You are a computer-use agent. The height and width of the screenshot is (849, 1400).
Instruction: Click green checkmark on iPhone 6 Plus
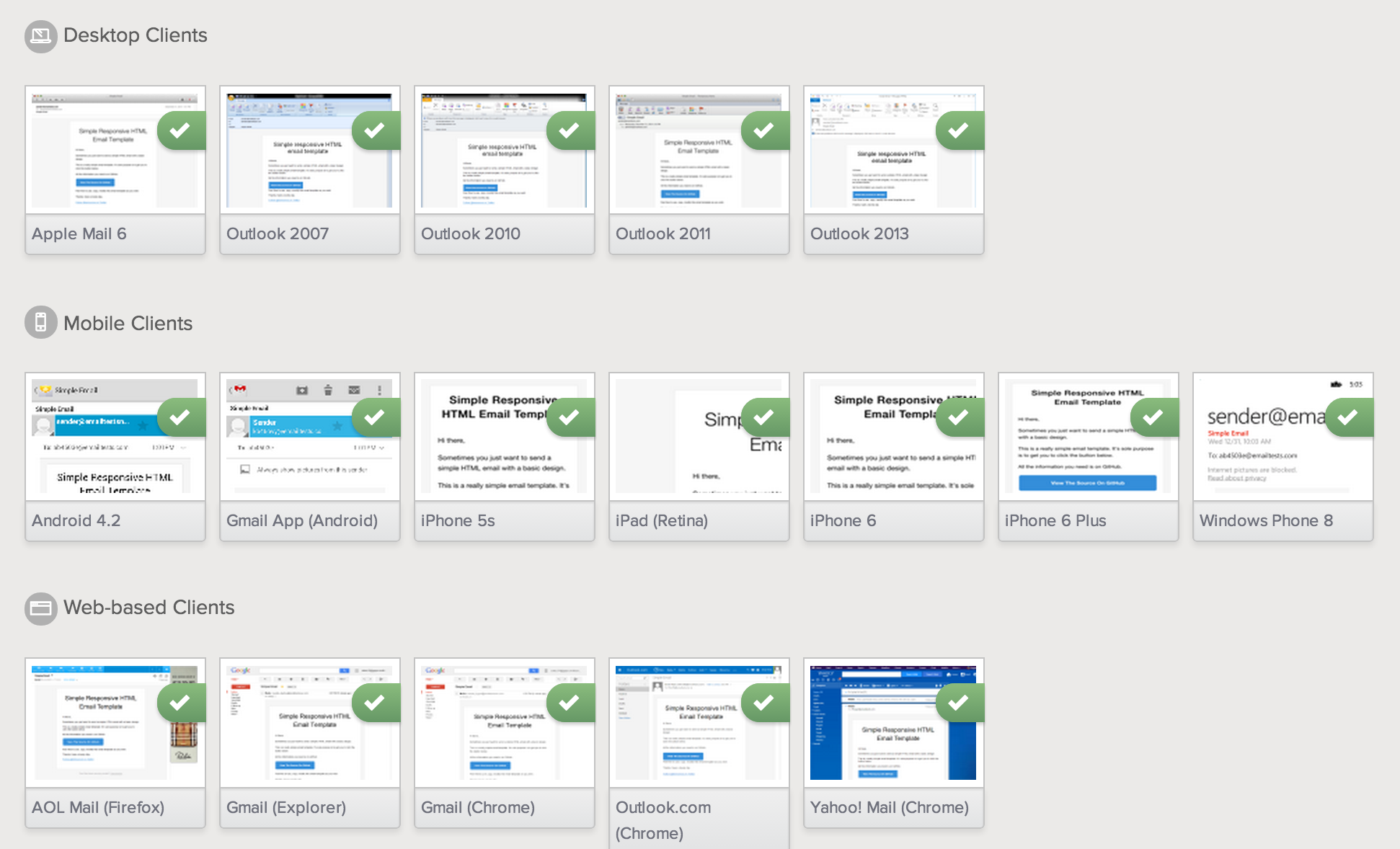click(1154, 417)
